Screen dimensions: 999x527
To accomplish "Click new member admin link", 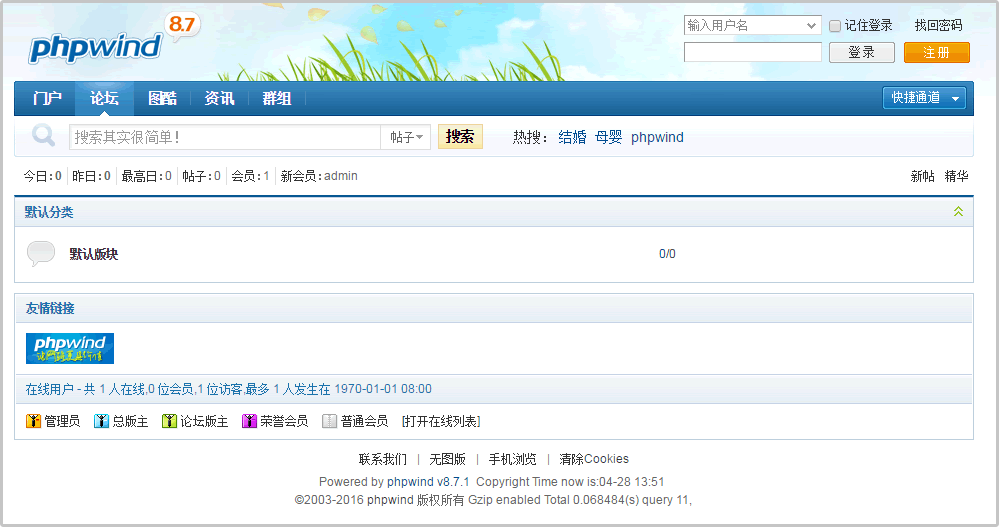I will (x=341, y=176).
